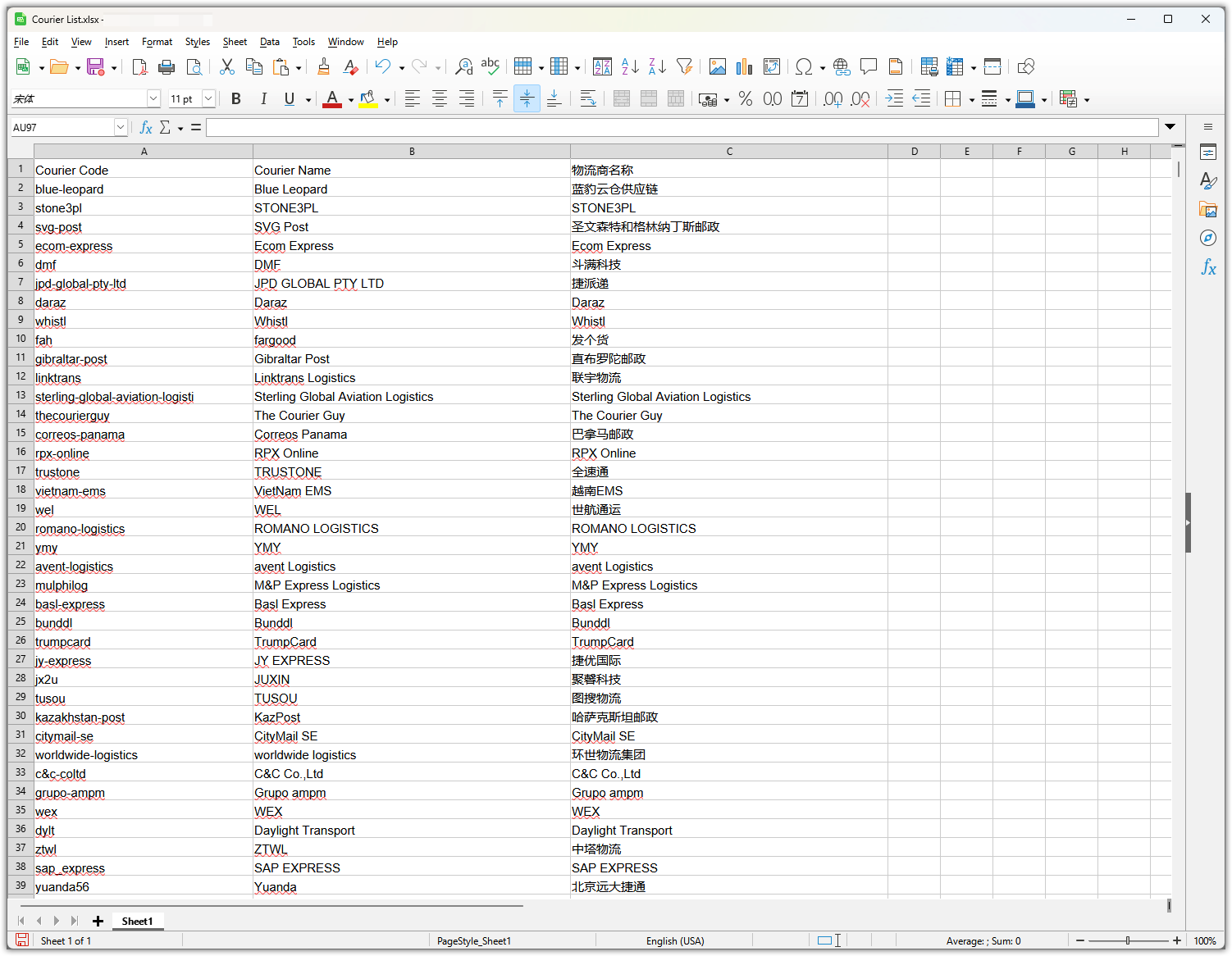1232x956 pixels.
Task: Select the Sheet1 tab
Action: 137,921
